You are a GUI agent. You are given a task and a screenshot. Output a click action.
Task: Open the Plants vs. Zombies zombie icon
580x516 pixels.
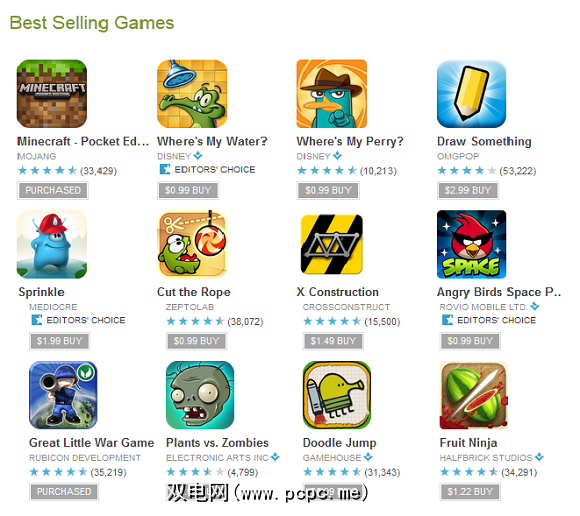coord(200,395)
